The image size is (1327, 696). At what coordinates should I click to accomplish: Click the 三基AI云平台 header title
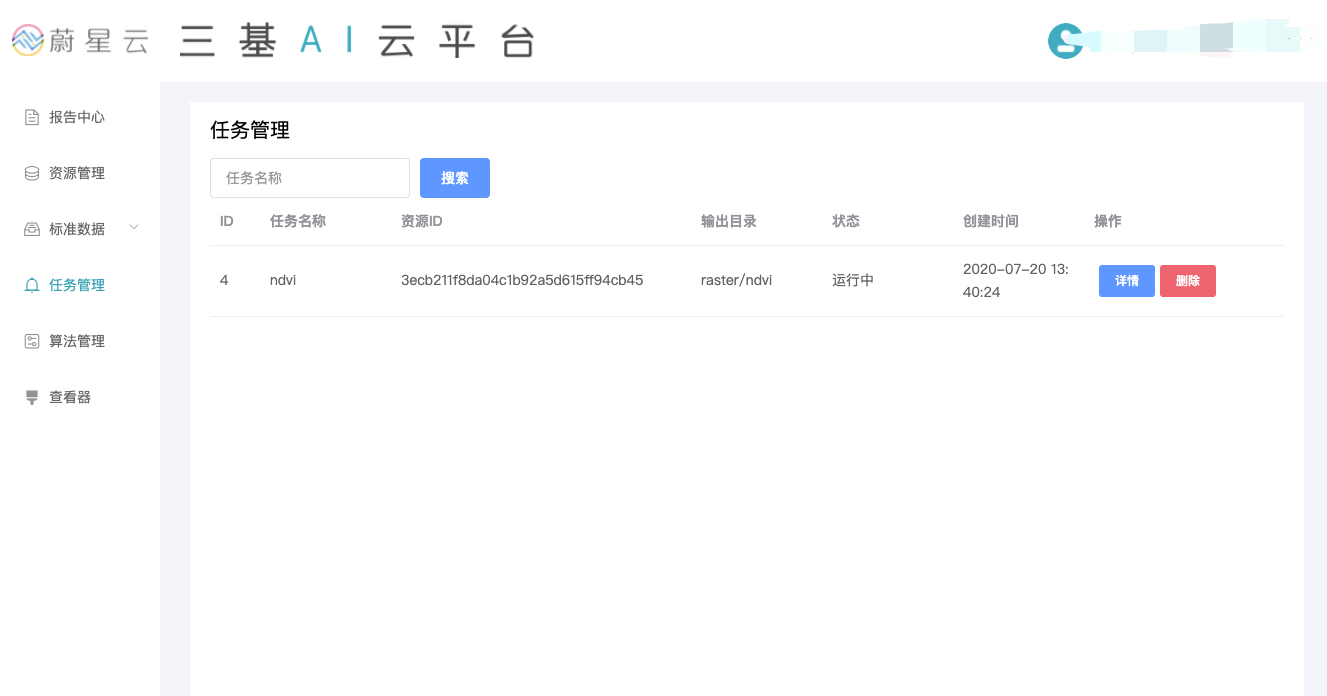357,42
